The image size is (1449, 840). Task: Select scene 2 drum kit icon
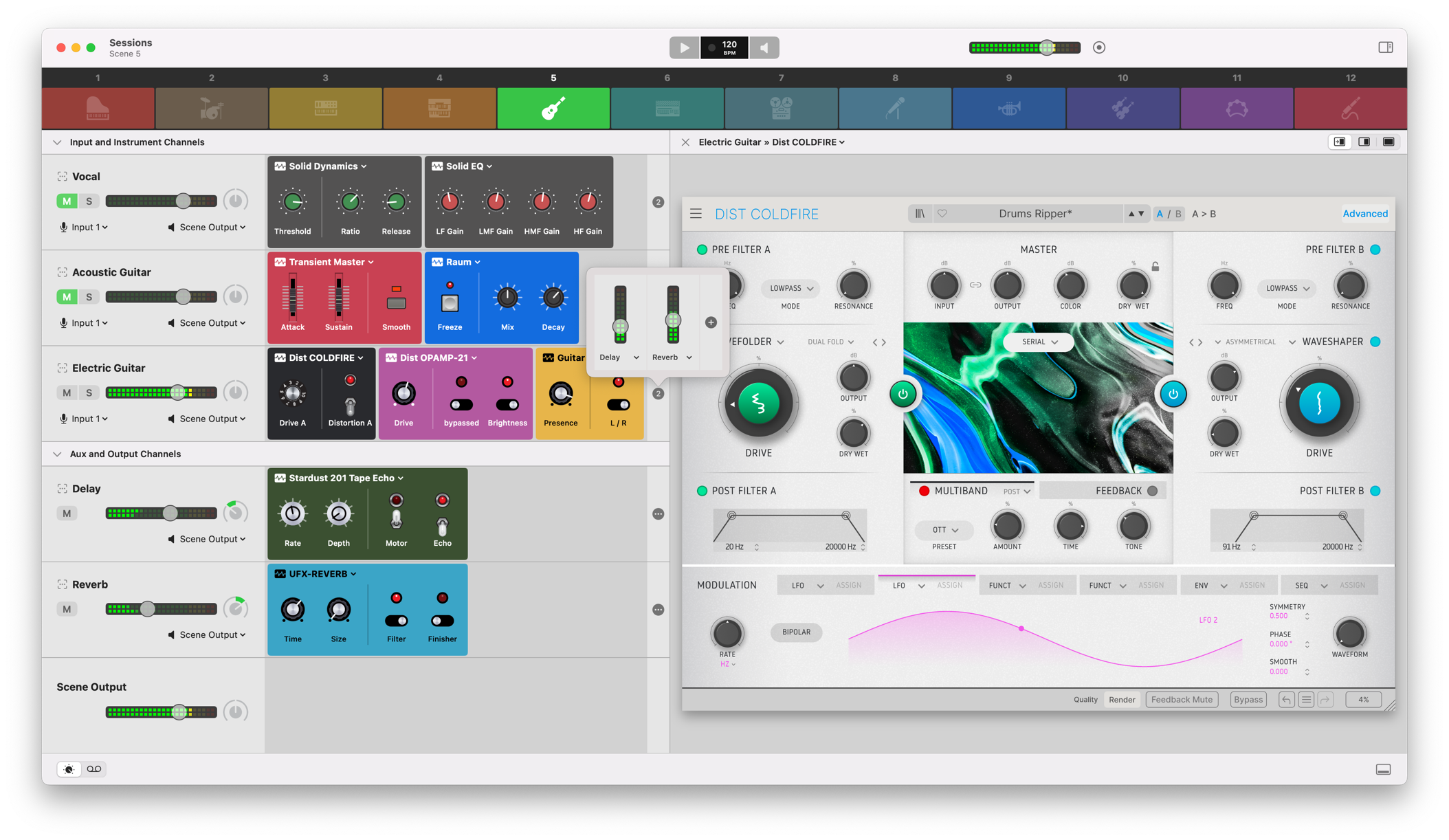[212, 108]
